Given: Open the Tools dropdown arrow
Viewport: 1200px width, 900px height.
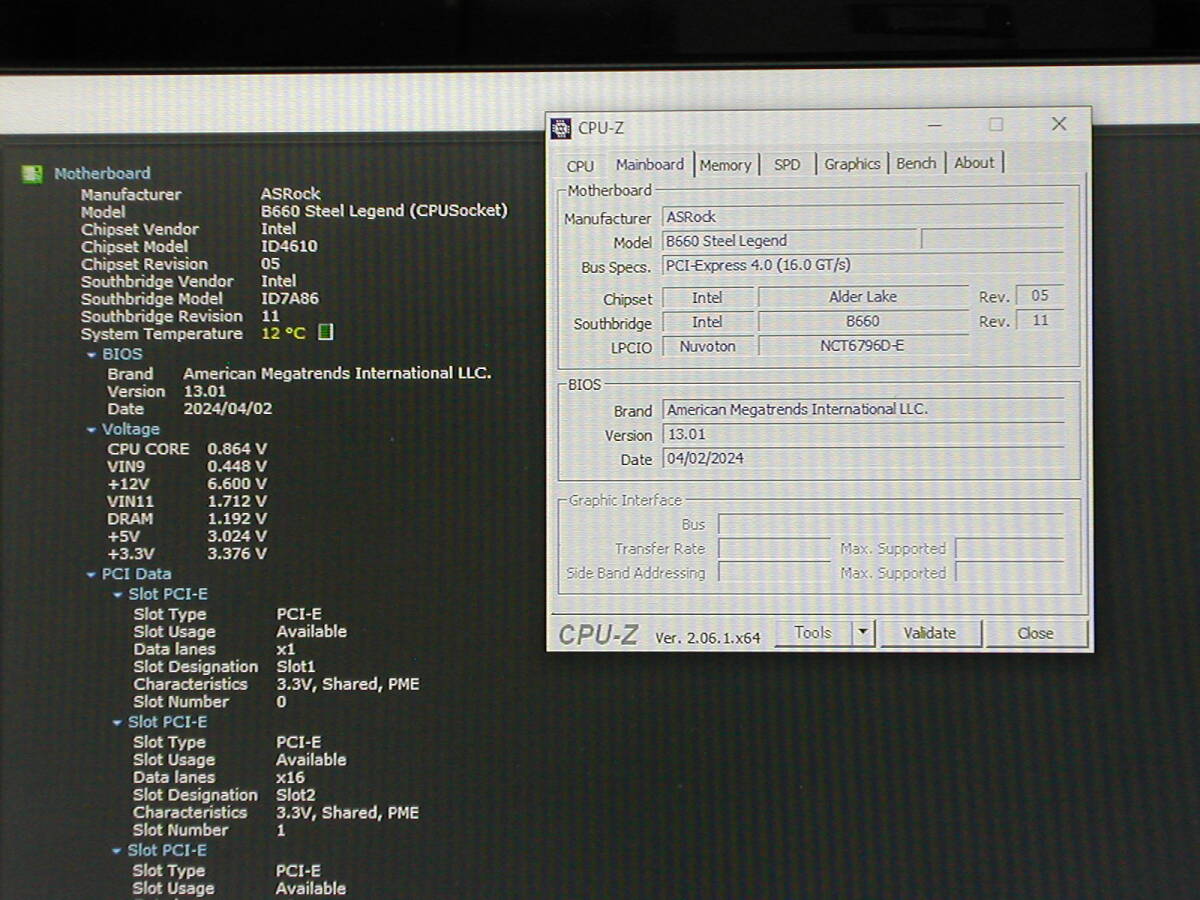Looking at the screenshot, I should pyautogui.click(x=863, y=633).
